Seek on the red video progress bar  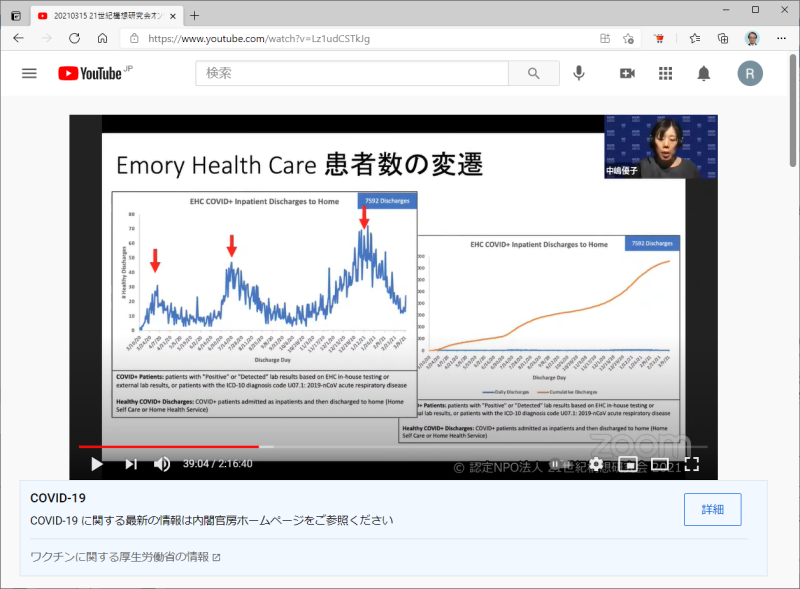393,447
